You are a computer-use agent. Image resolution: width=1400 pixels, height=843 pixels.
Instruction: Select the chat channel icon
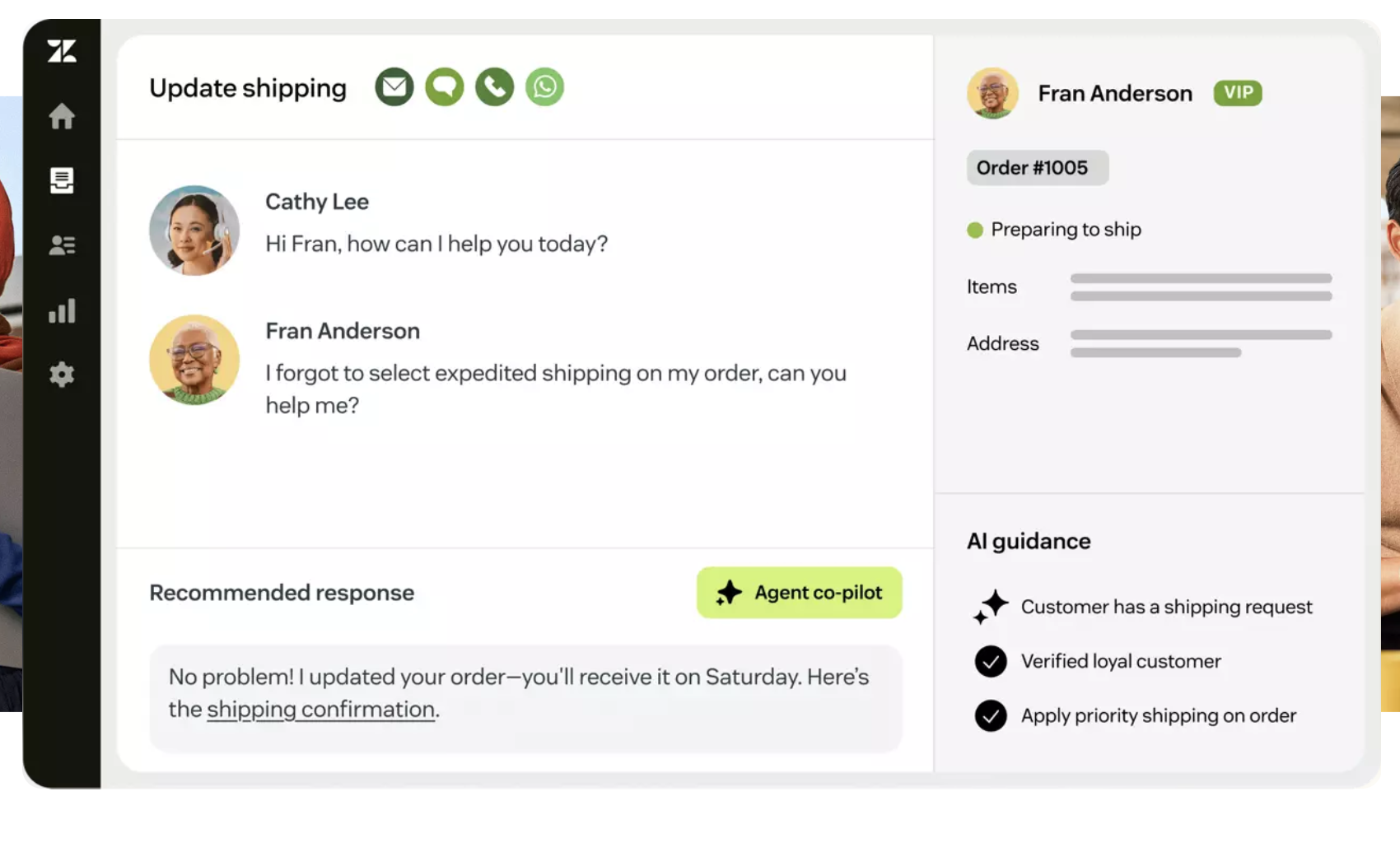pos(444,86)
